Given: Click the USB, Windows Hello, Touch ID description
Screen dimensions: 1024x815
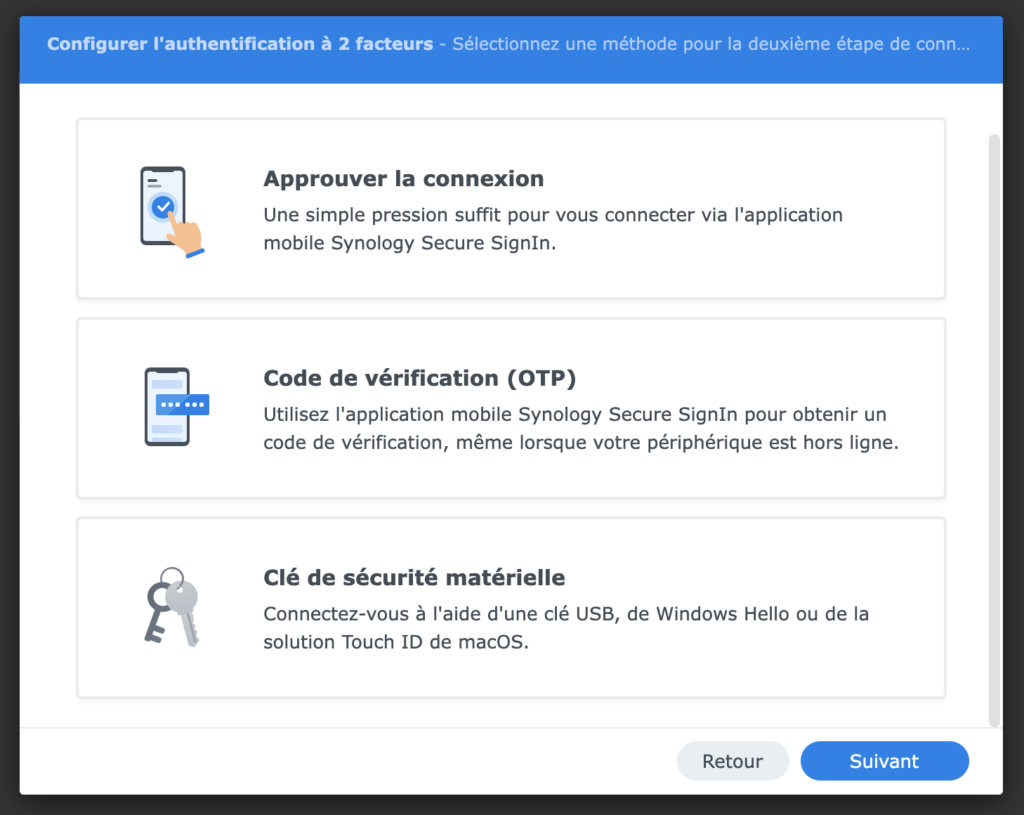Looking at the screenshot, I should point(566,628).
